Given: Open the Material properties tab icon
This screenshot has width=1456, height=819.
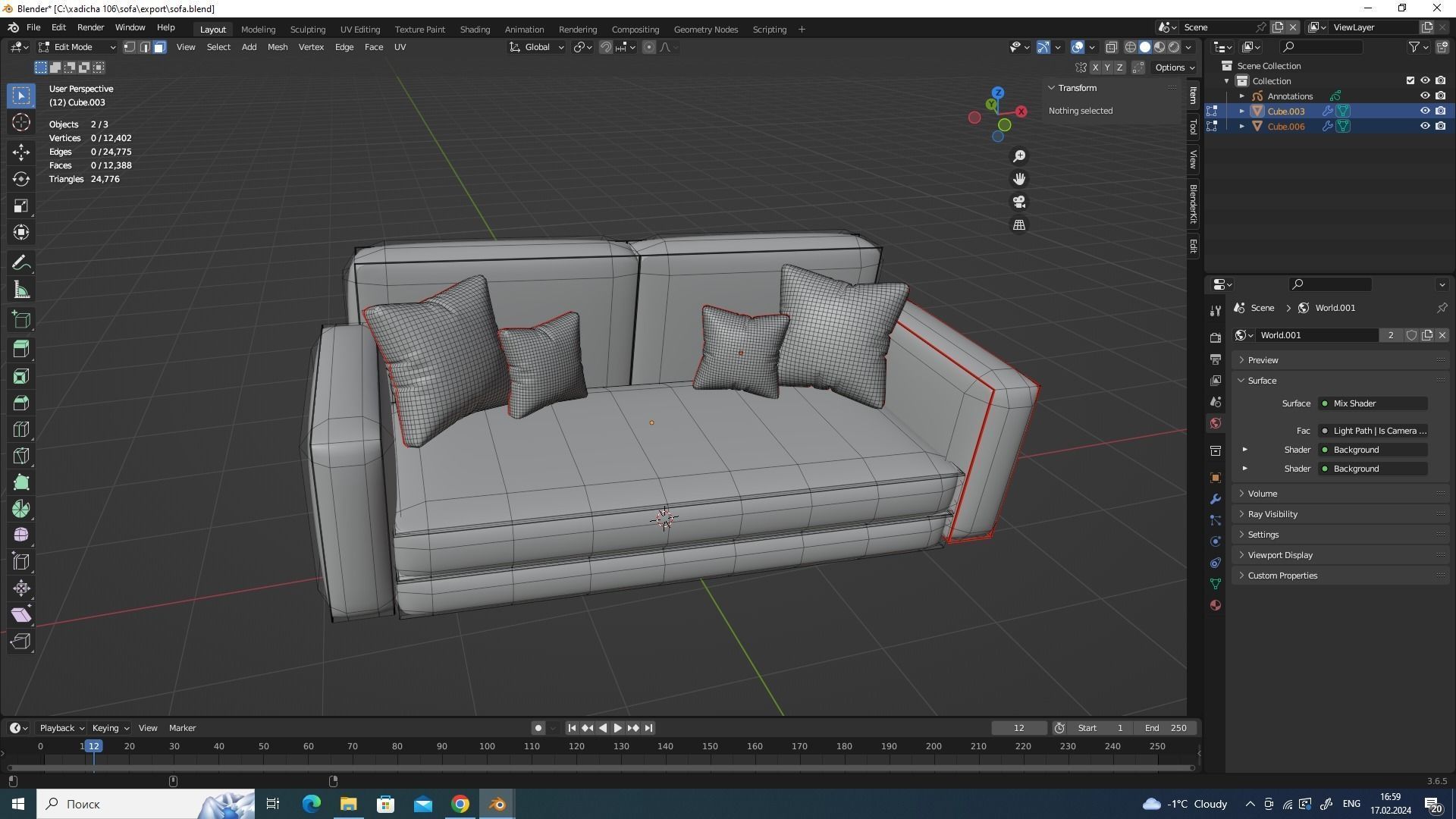Looking at the screenshot, I should pos(1216,605).
